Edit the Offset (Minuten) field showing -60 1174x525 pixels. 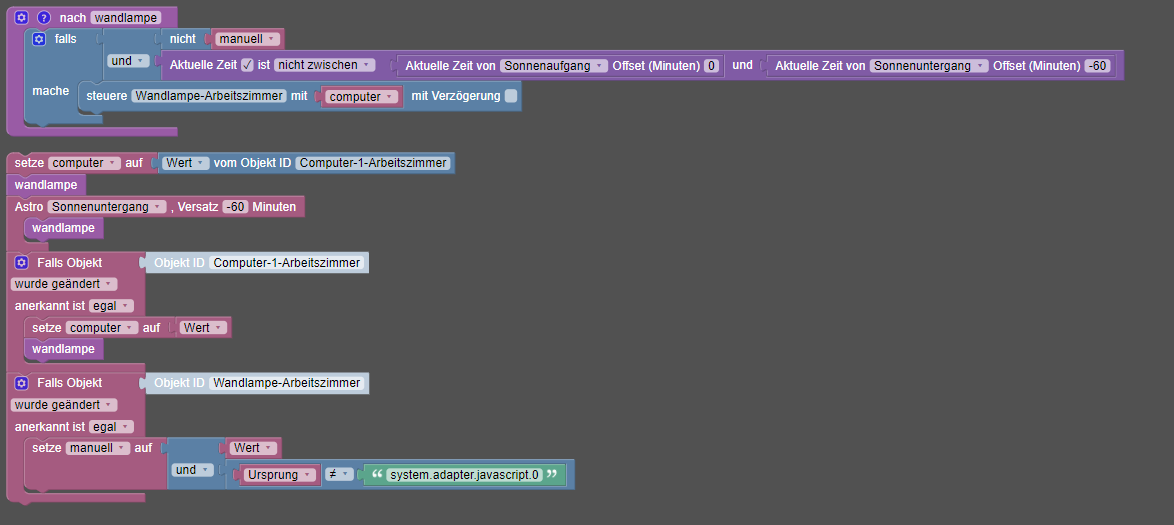[1096, 66]
